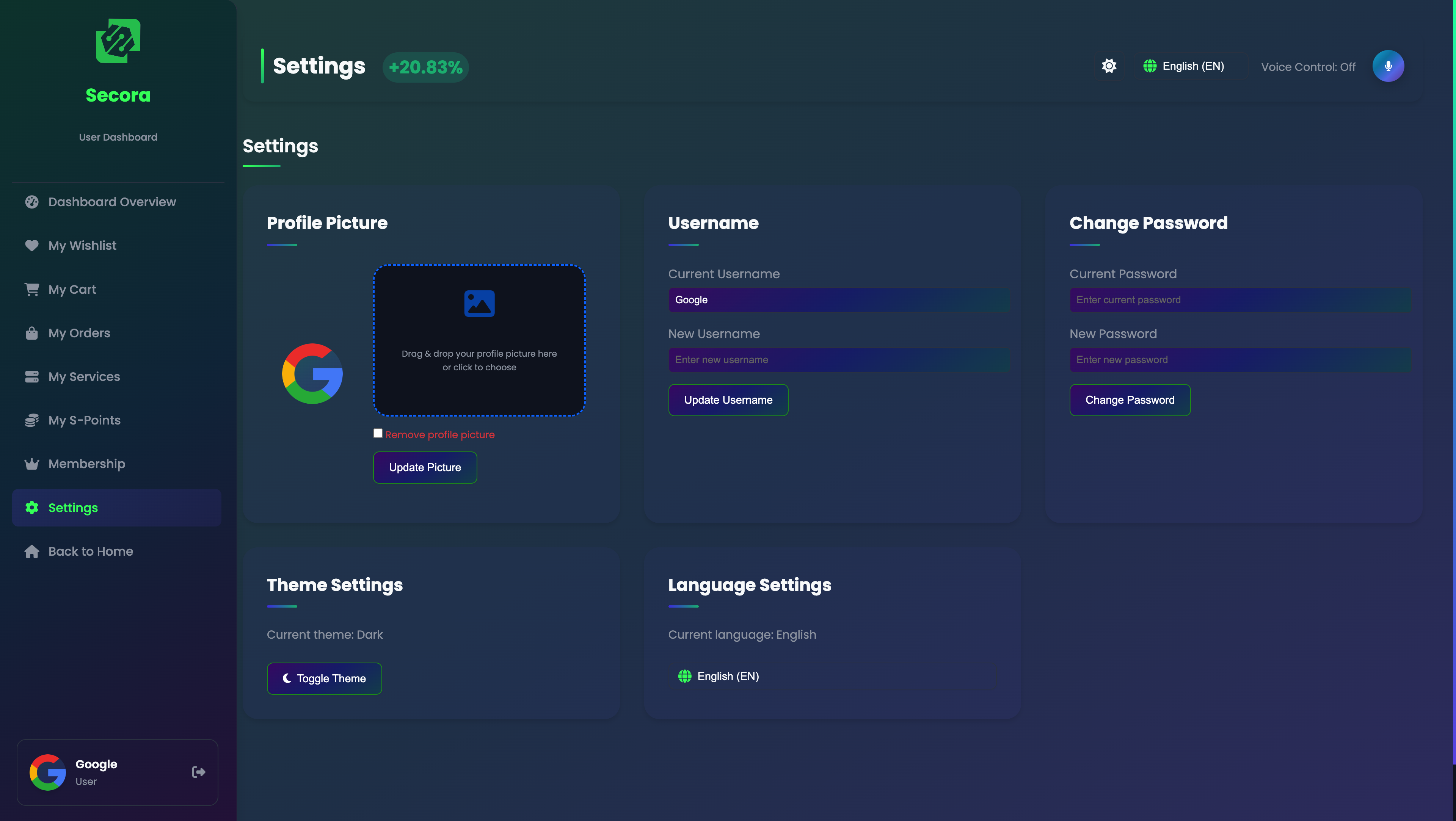
Task: Go to Dashboard Overview in sidebar
Action: 112,202
